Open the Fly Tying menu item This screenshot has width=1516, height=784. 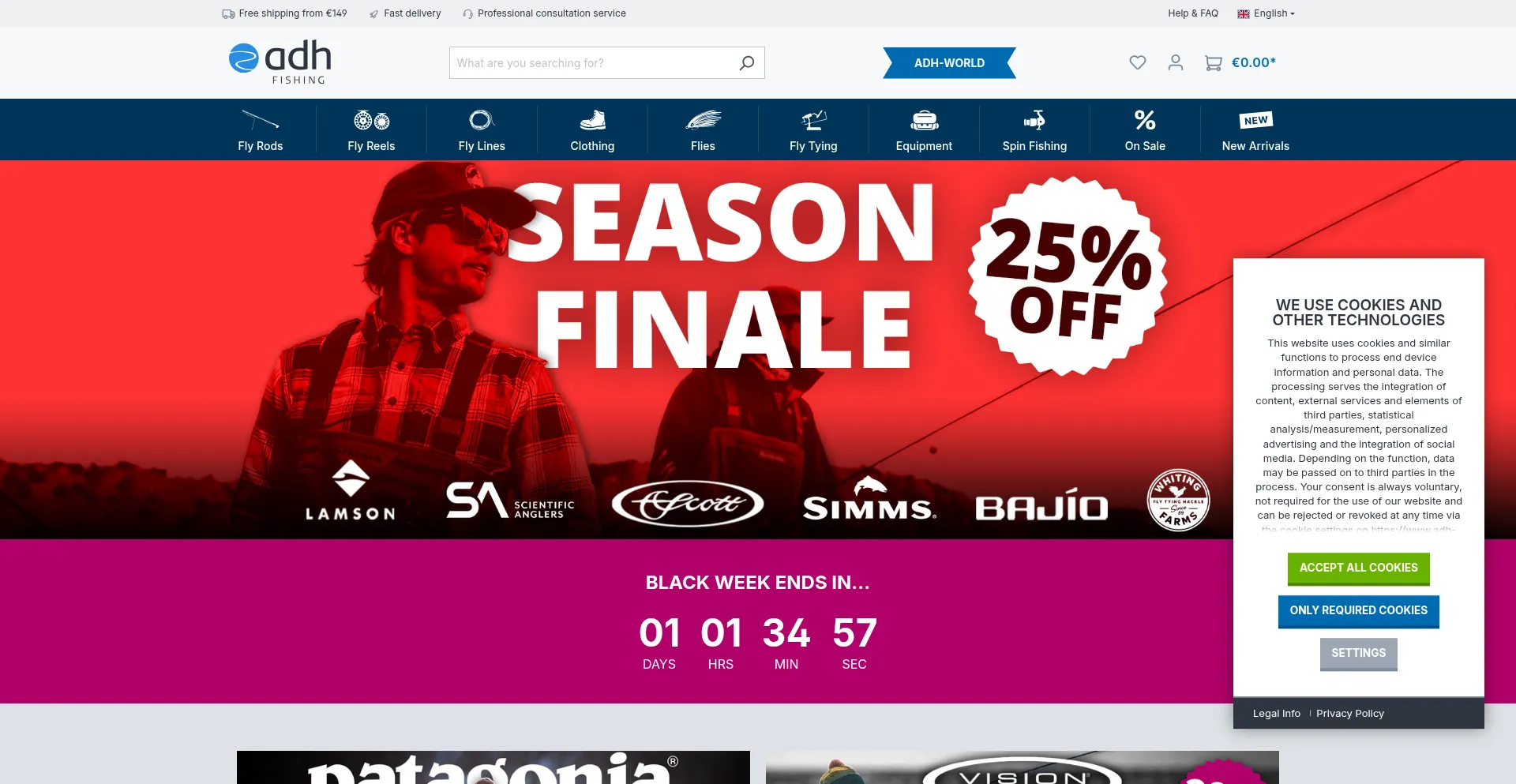813,130
